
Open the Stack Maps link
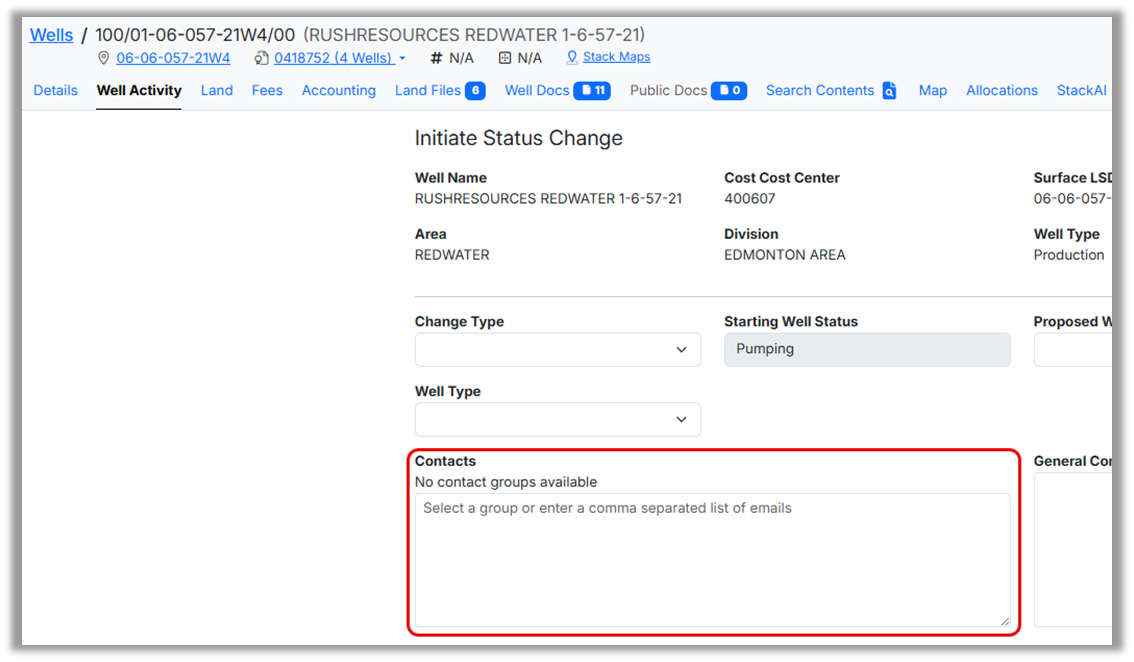[x=616, y=57]
